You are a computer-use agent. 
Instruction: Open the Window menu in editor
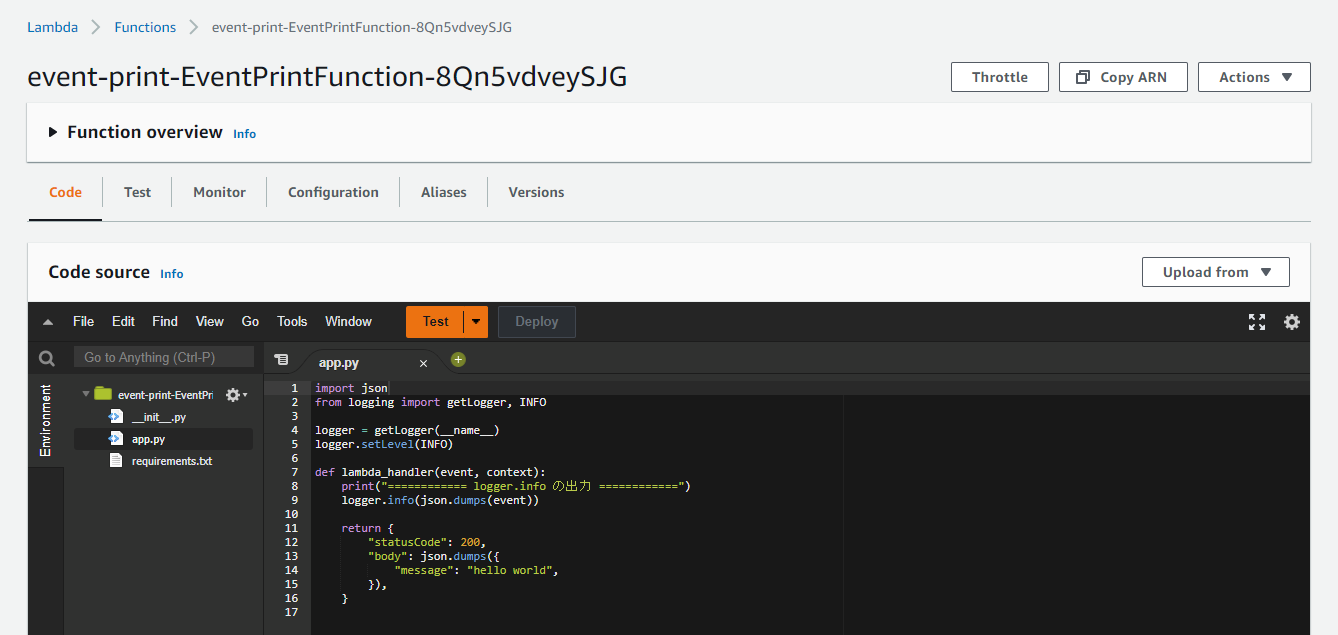click(348, 321)
